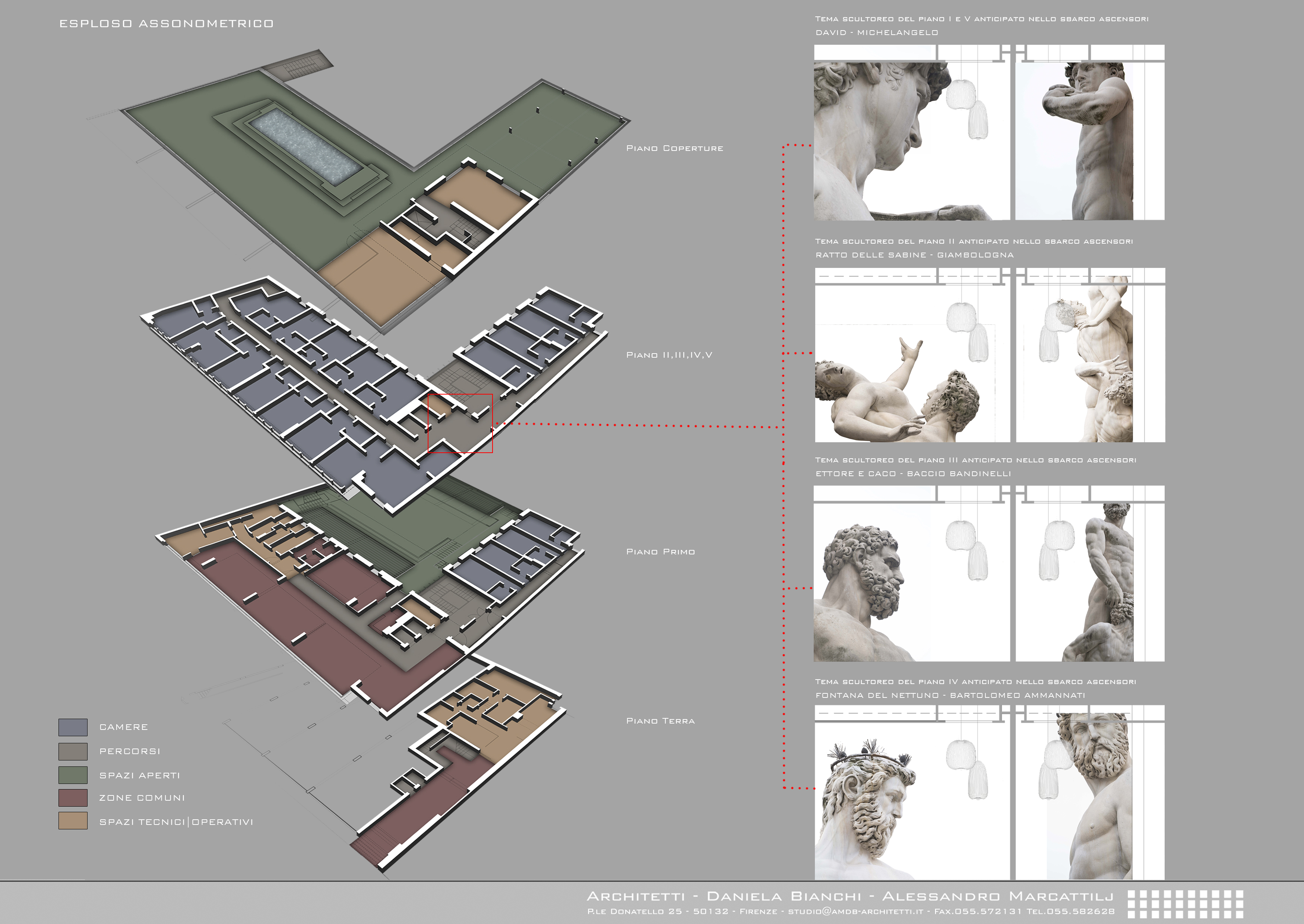The width and height of the screenshot is (1304, 924).
Task: Click the 'Piano Primo' label
Action: pos(661,552)
